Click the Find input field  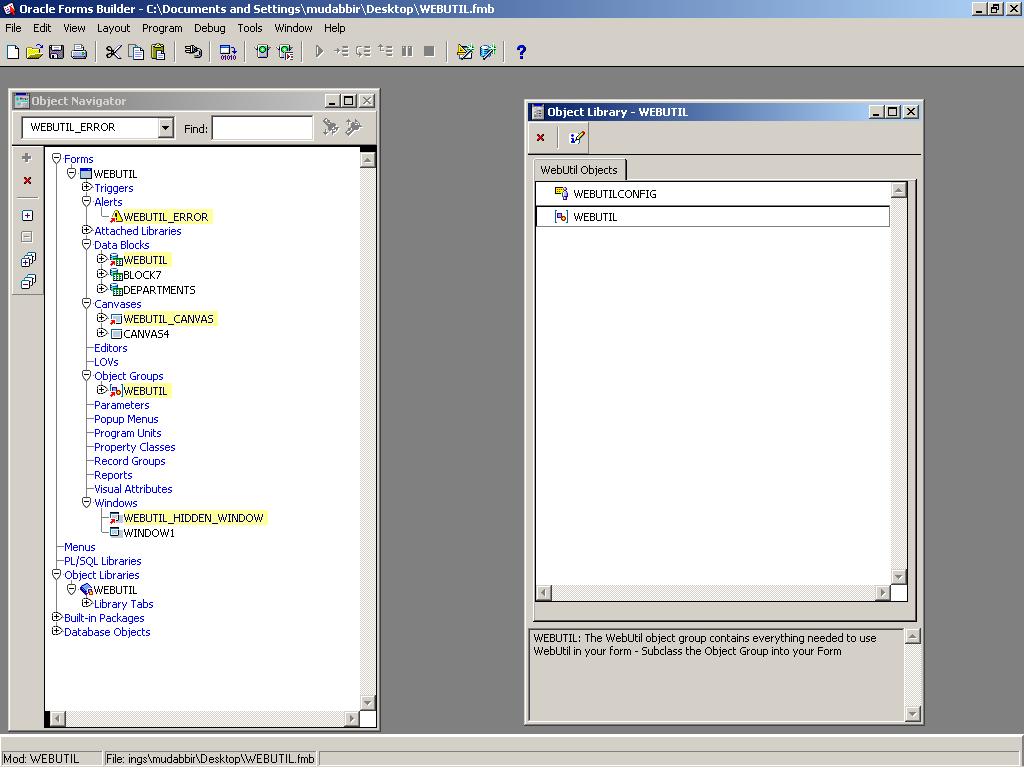(x=263, y=128)
